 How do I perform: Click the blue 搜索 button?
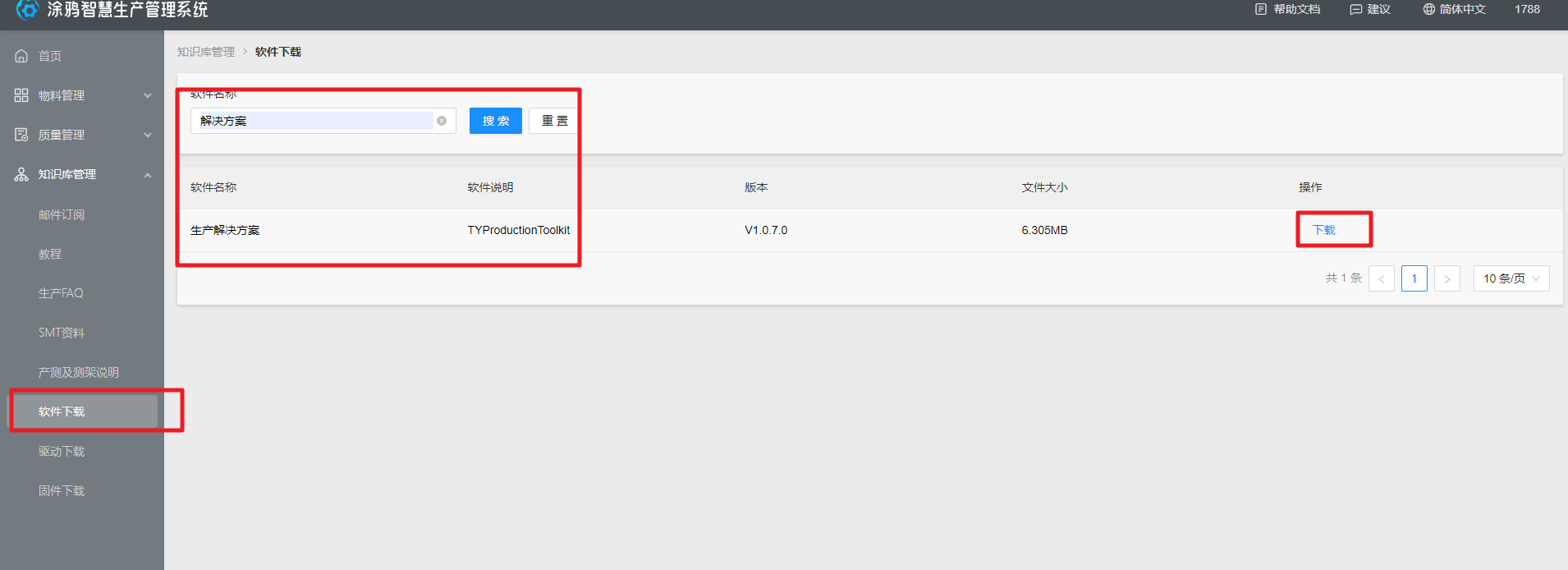pyautogui.click(x=496, y=121)
